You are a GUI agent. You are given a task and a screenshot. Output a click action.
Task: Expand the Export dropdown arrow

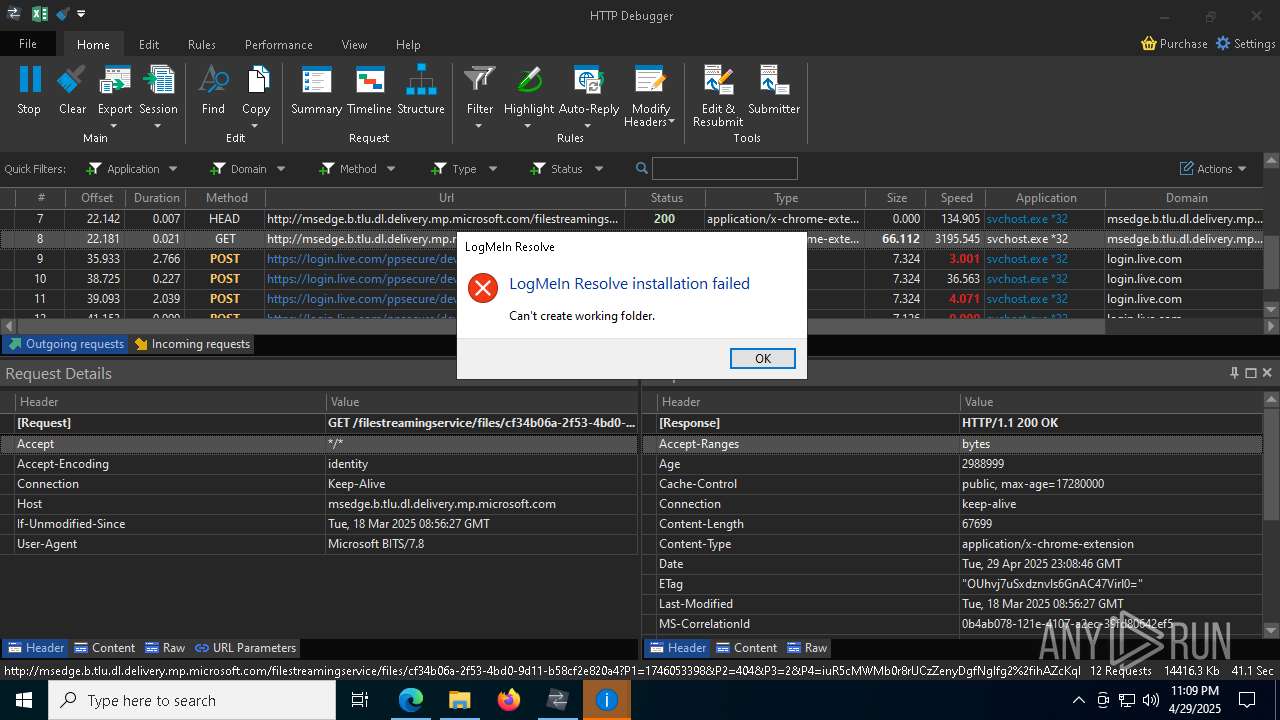point(114,126)
